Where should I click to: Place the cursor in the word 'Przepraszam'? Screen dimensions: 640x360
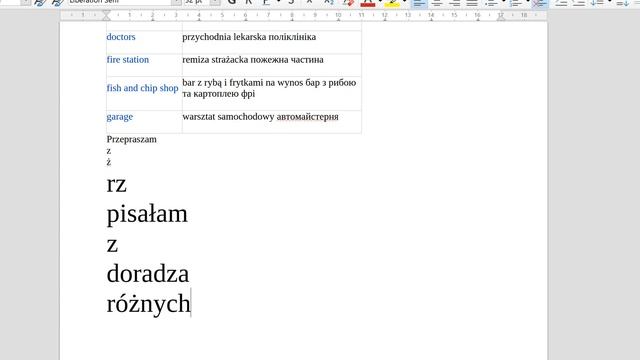tap(131, 140)
